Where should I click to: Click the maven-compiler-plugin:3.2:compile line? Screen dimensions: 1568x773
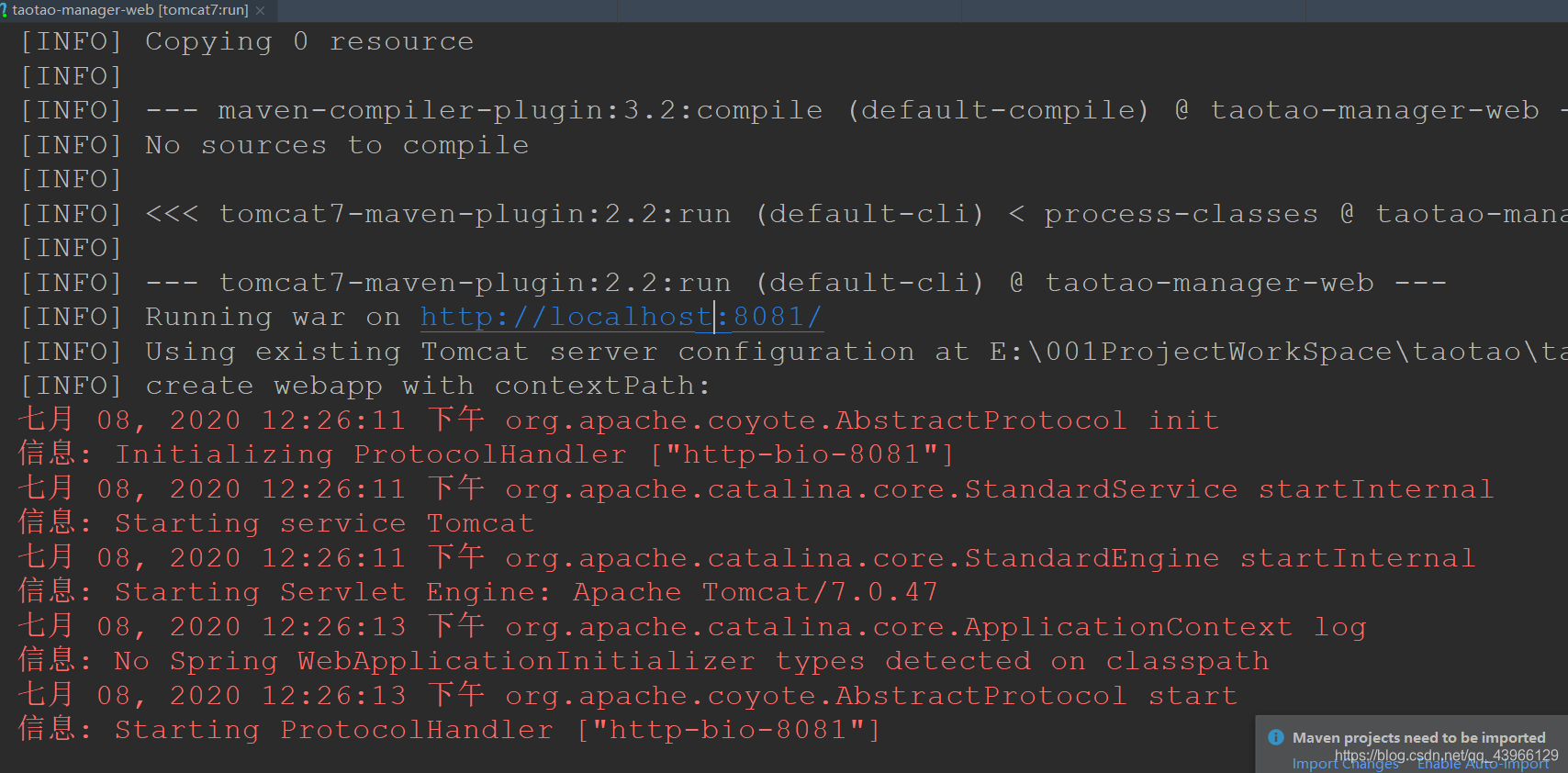point(793,110)
